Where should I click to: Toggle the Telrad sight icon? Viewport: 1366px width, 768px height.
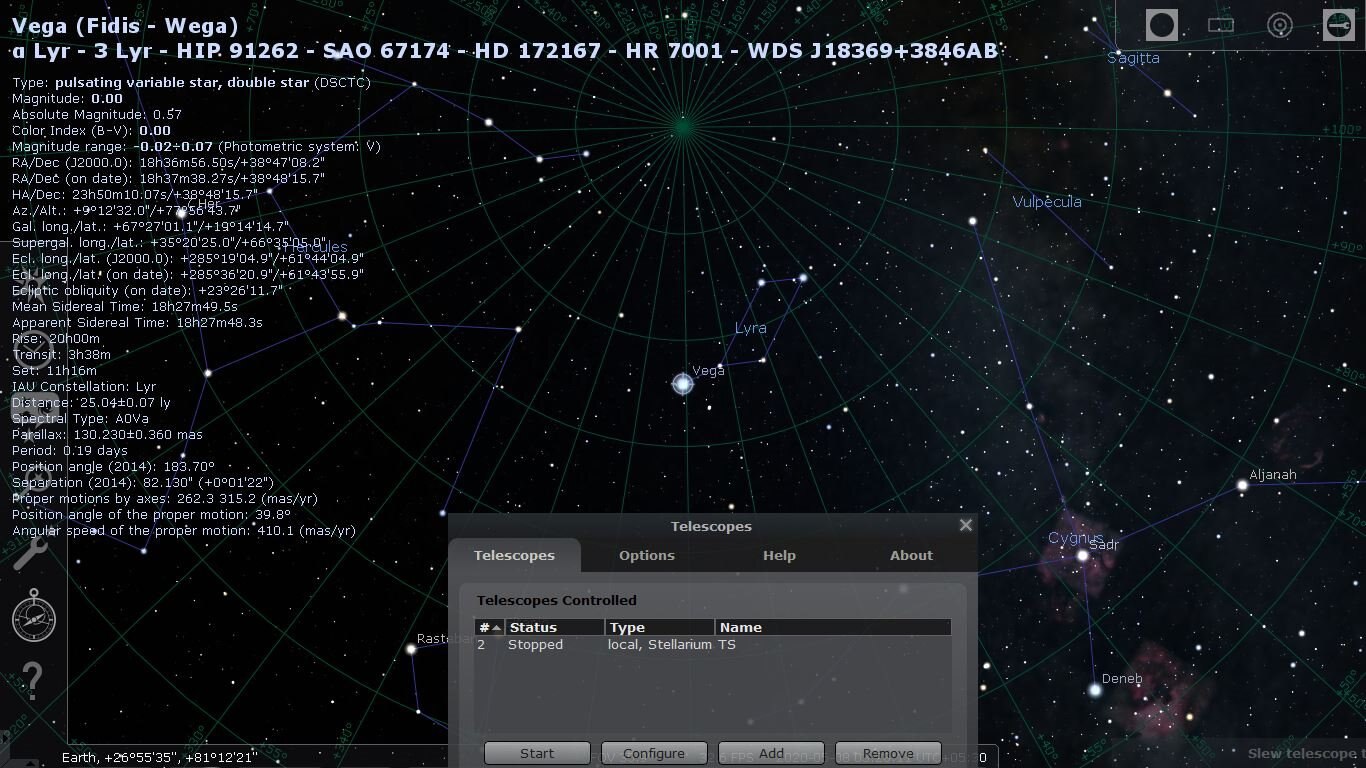(x=1280, y=25)
